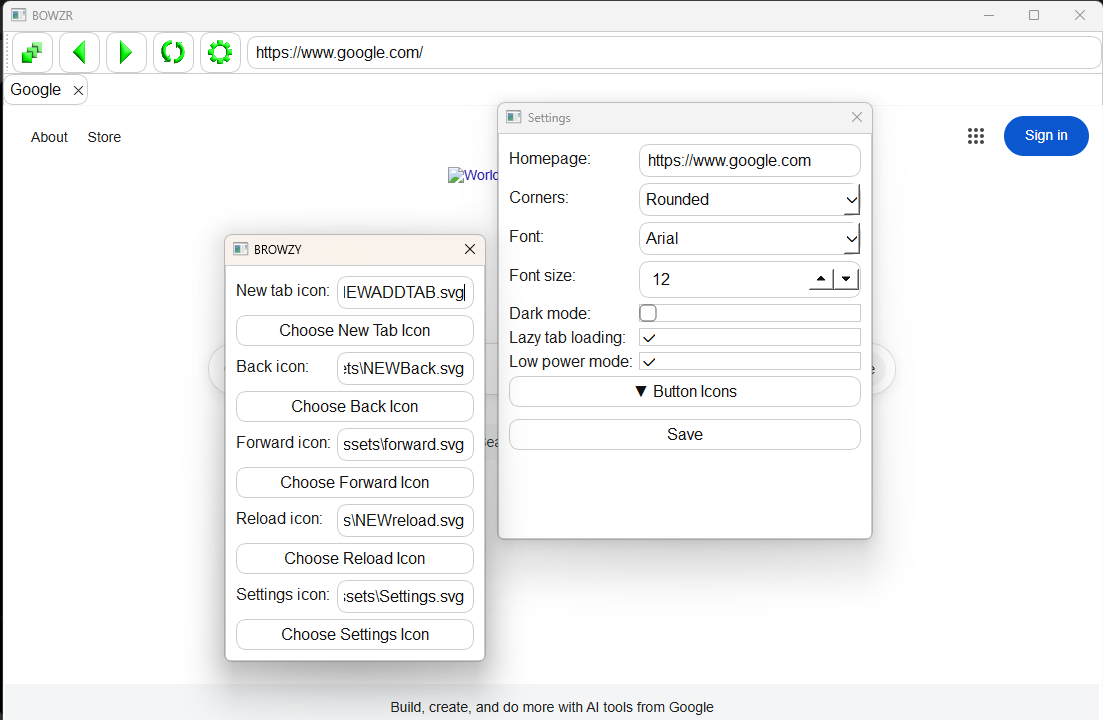Decrease font size with the down arrow
Image resolution: width=1103 pixels, height=720 pixels.
click(x=846, y=279)
